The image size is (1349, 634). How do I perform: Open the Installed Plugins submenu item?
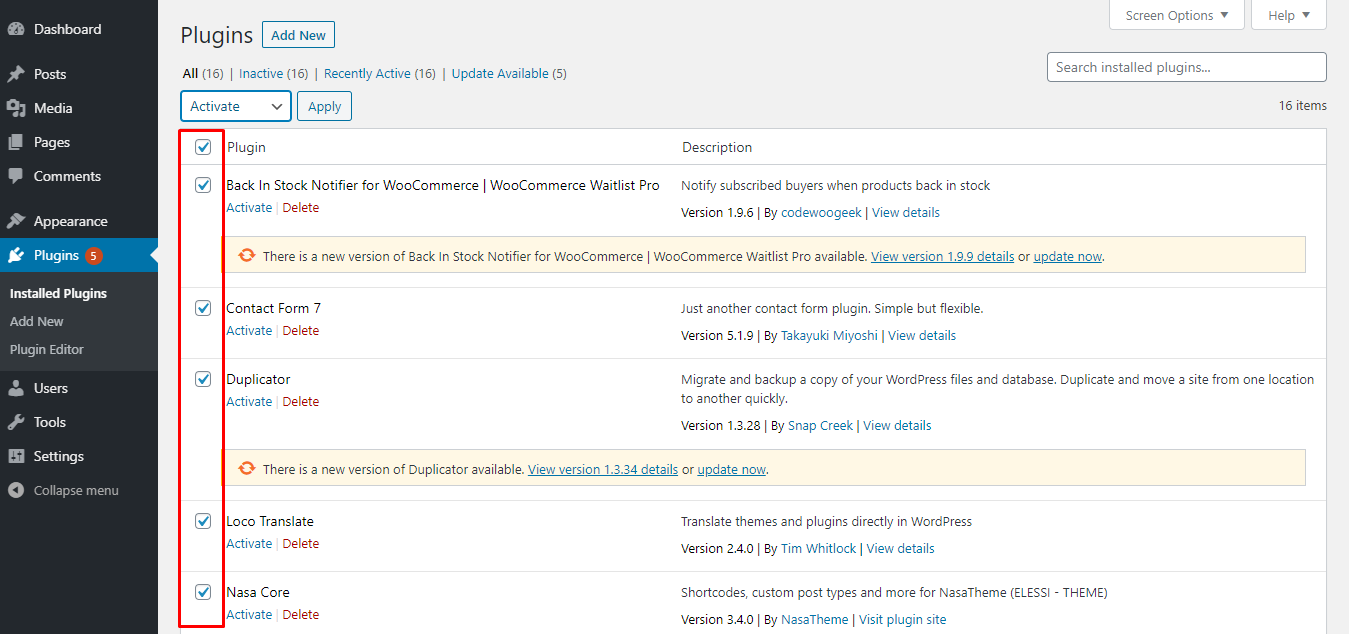[x=58, y=293]
